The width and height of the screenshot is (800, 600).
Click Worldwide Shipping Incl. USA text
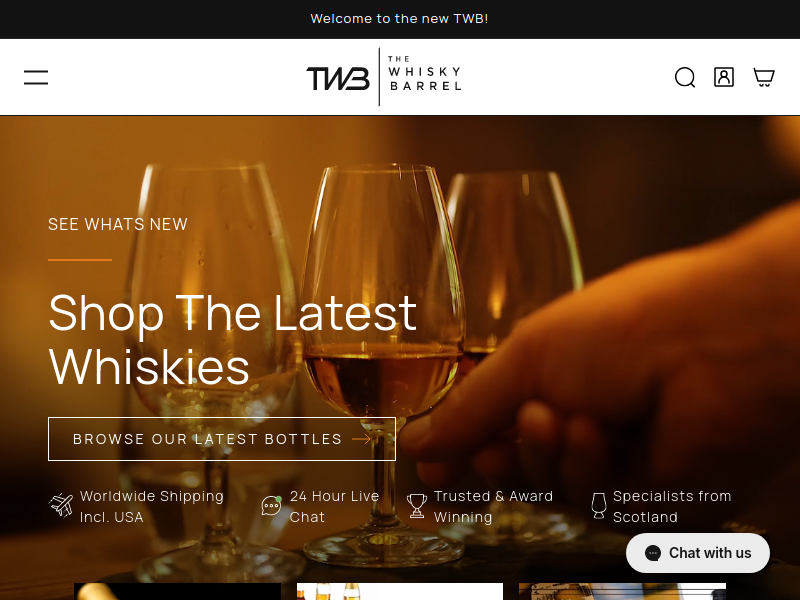152,507
